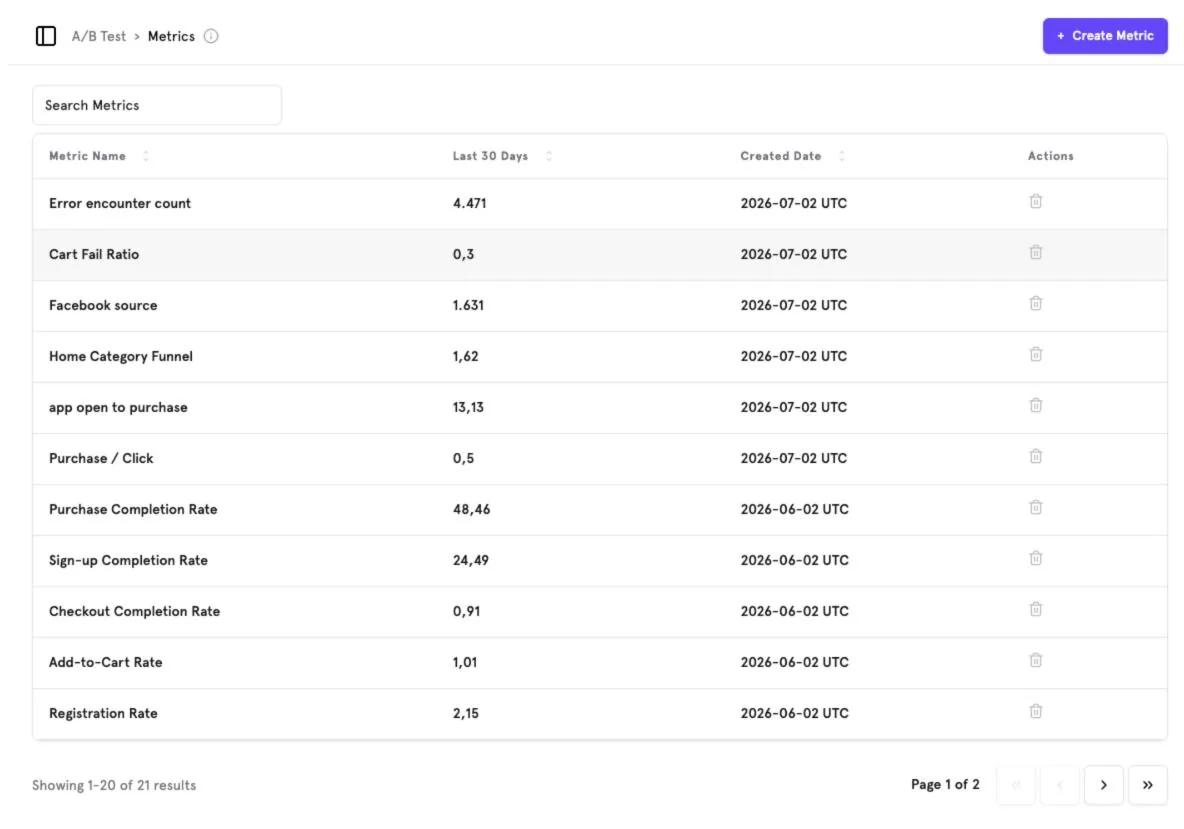This screenshot has height=829, width=1184.
Task: Delete the Sign-up Completion Rate metric
Action: point(1035,558)
